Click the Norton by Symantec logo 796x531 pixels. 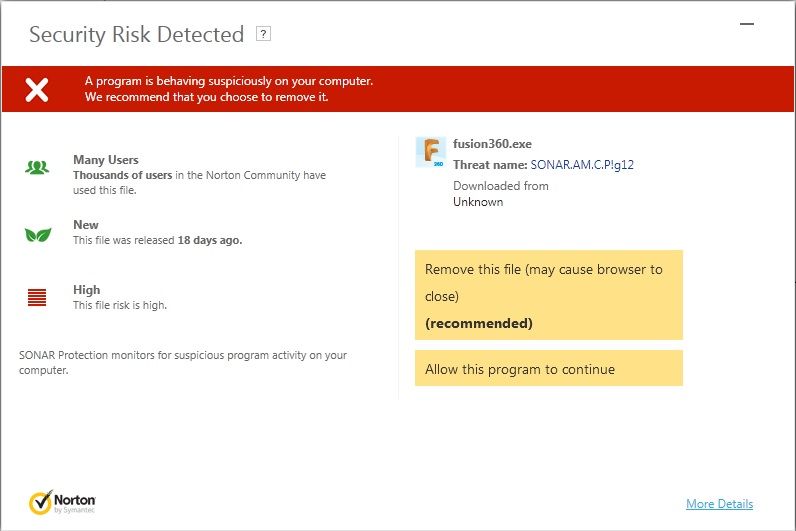[x=63, y=501]
